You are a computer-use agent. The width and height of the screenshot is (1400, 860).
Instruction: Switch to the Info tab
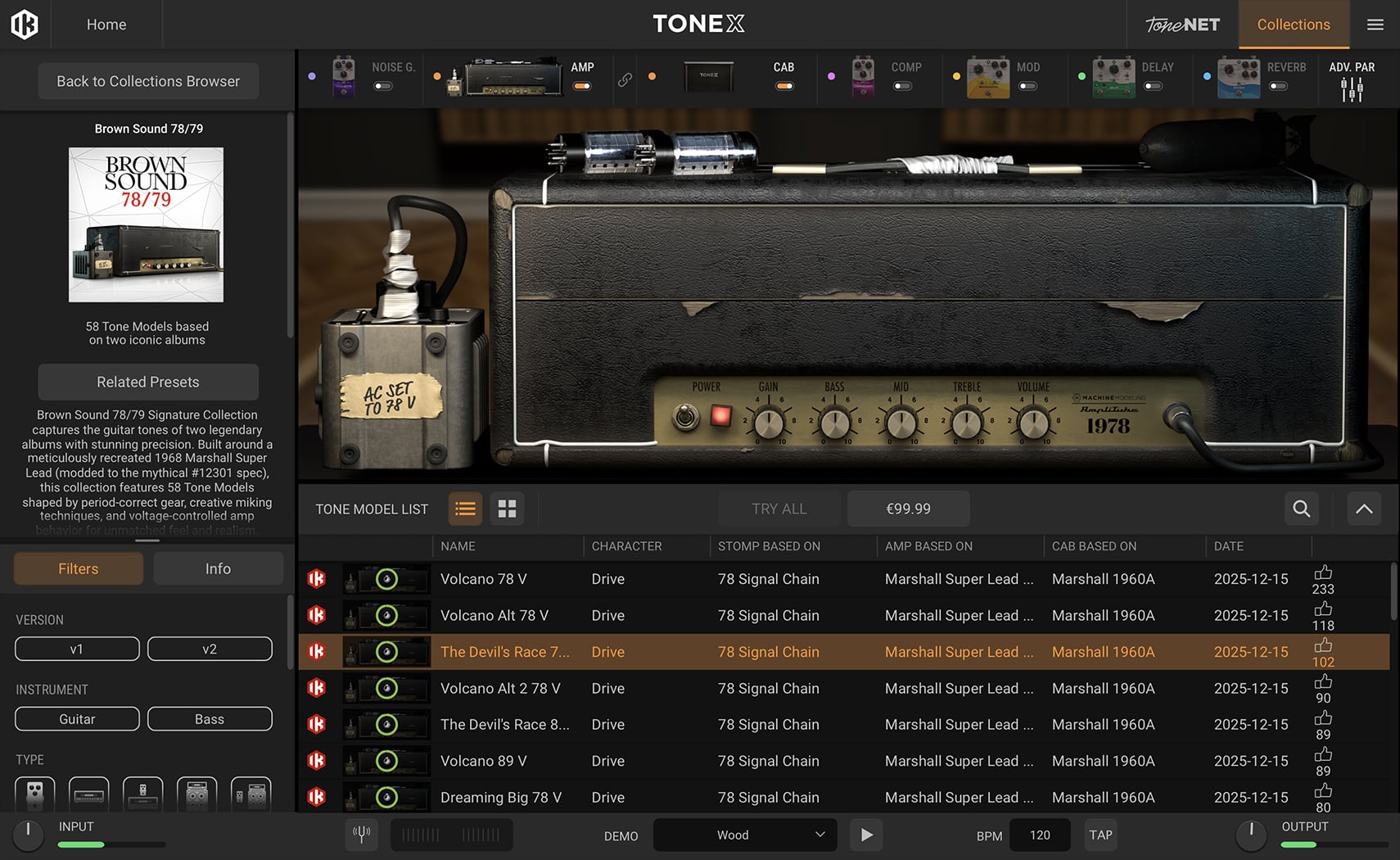218,568
